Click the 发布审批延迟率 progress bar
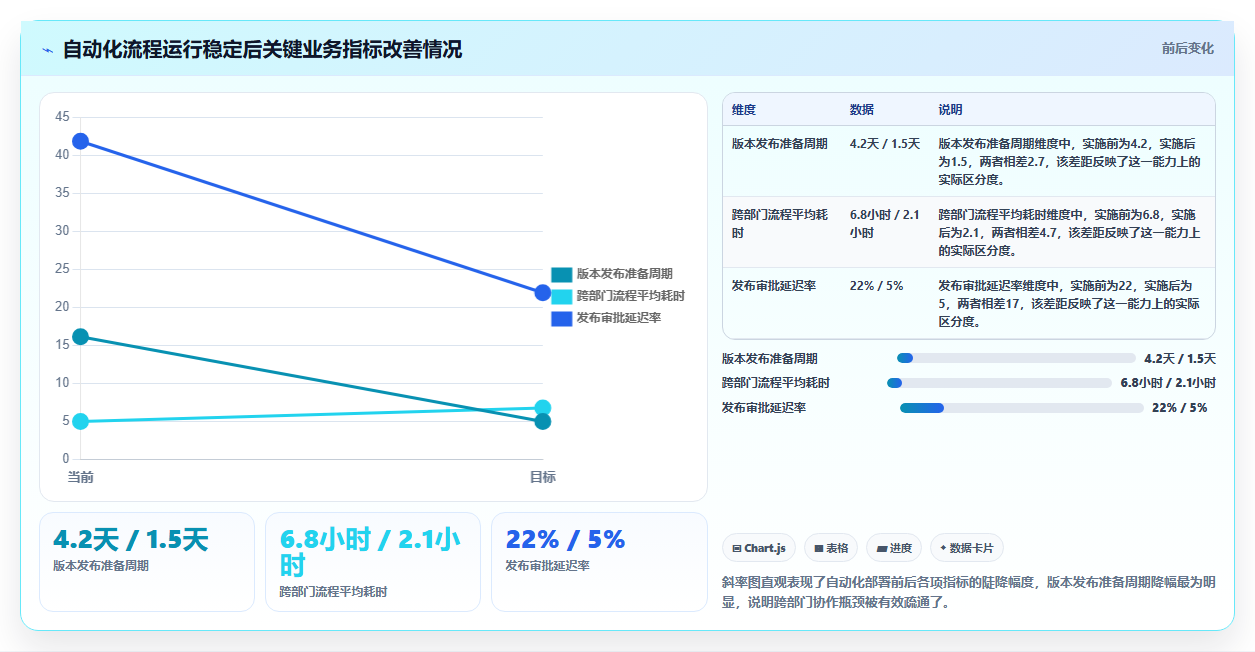The width and height of the screenshot is (1255, 652). pyautogui.click(x=1022, y=408)
